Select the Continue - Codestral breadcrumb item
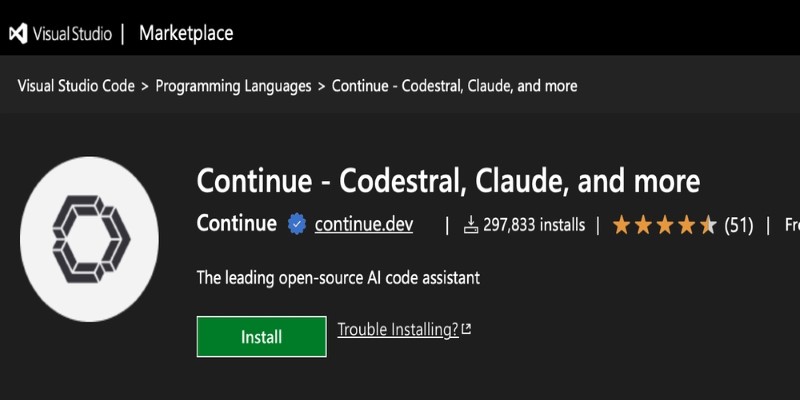800x400 pixels. pyautogui.click(x=455, y=86)
